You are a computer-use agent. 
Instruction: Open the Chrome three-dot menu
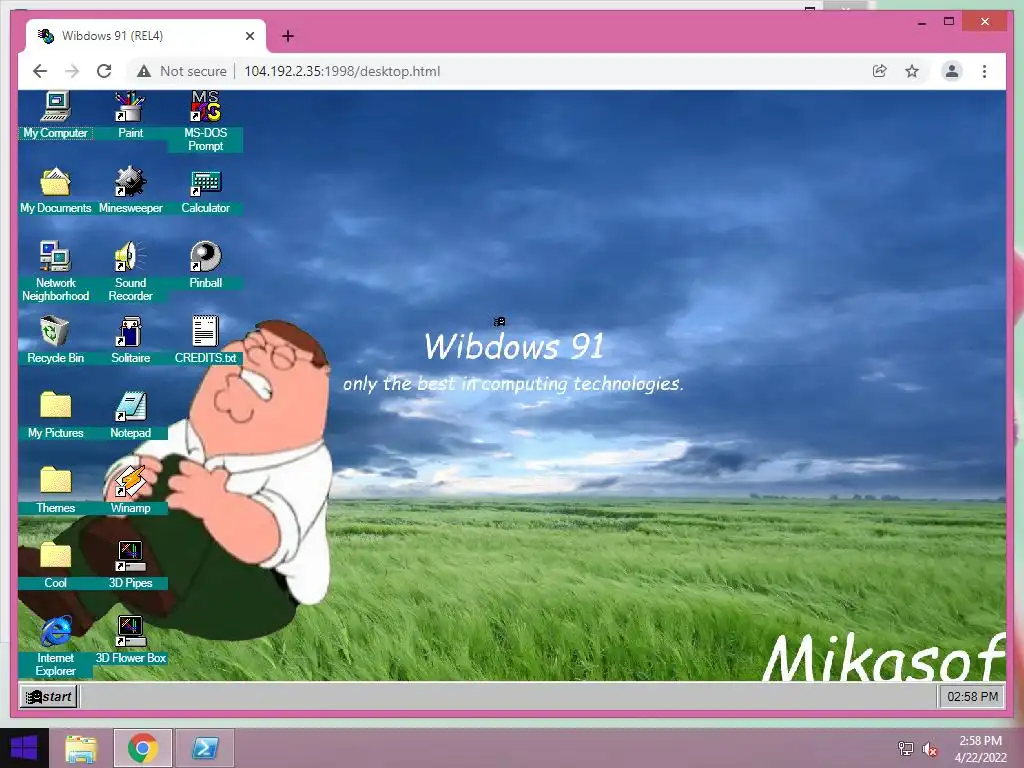[x=984, y=71]
